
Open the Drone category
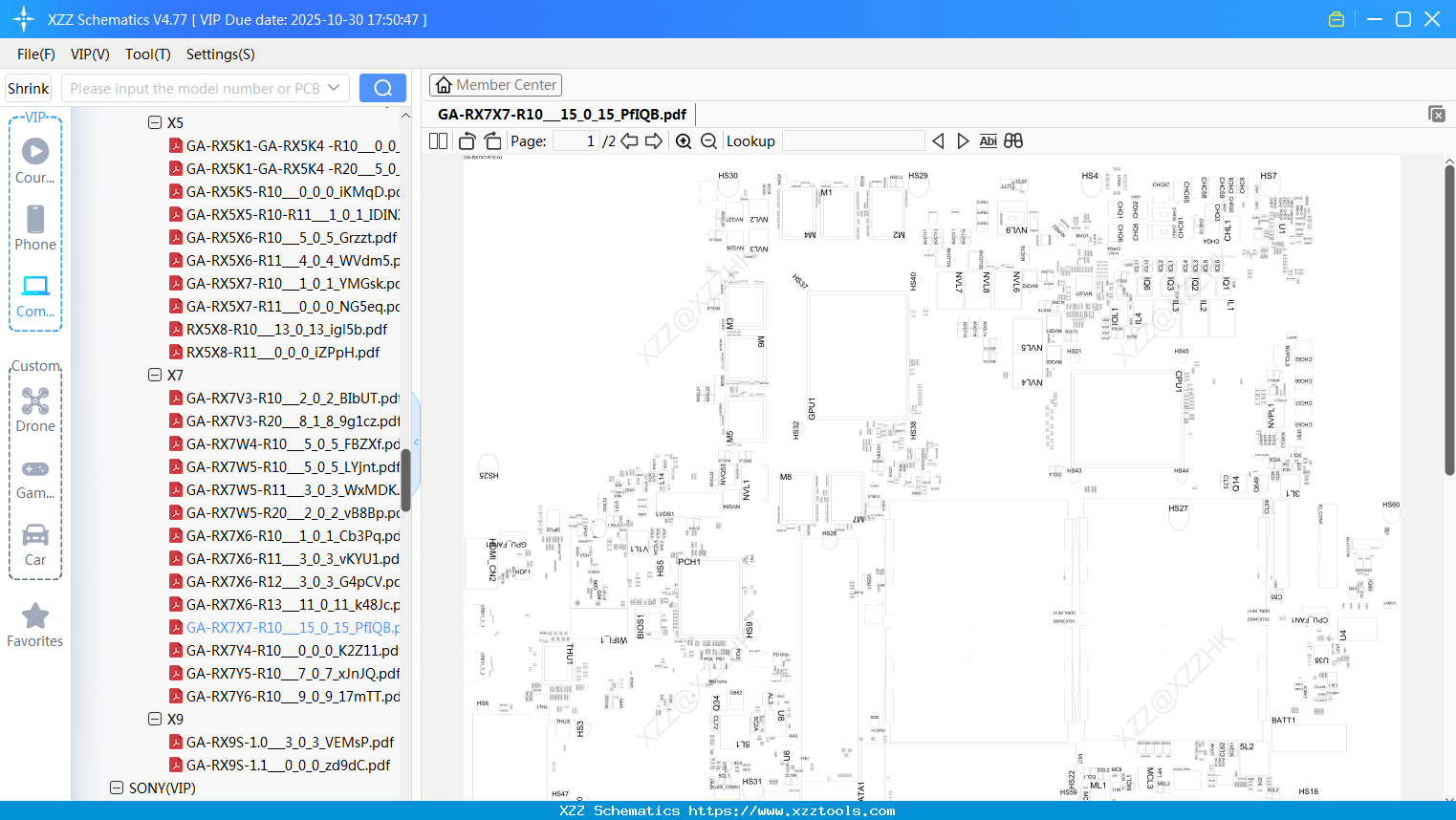35,410
